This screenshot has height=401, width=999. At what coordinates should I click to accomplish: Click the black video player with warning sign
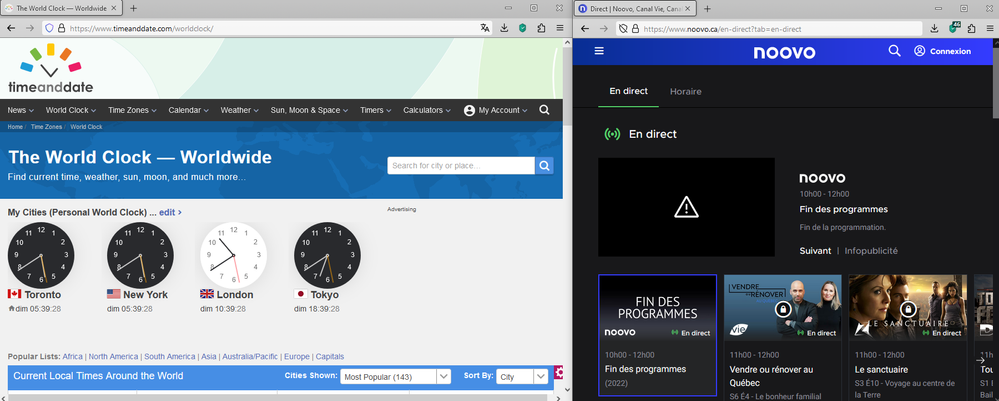pos(686,207)
